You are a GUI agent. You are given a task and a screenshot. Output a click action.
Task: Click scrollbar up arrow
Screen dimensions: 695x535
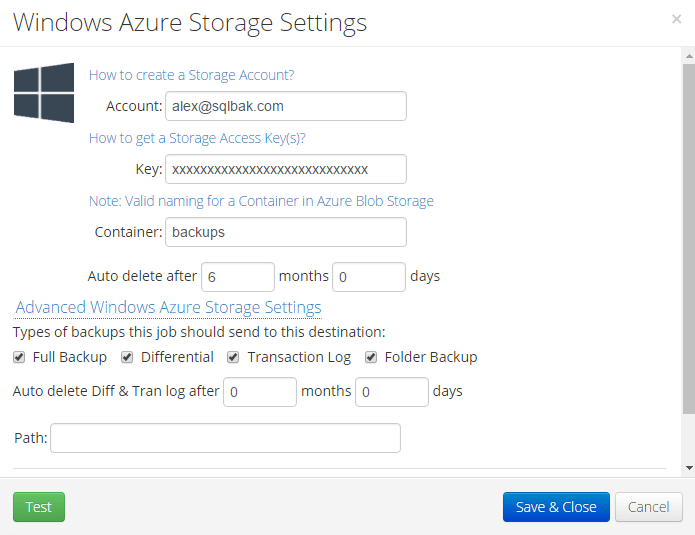(x=689, y=56)
